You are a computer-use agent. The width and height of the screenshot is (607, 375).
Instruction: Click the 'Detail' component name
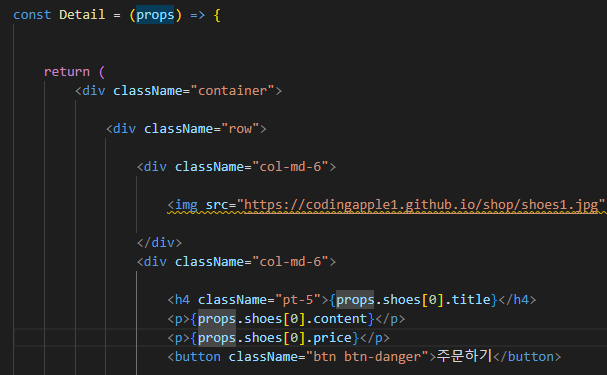(82, 15)
